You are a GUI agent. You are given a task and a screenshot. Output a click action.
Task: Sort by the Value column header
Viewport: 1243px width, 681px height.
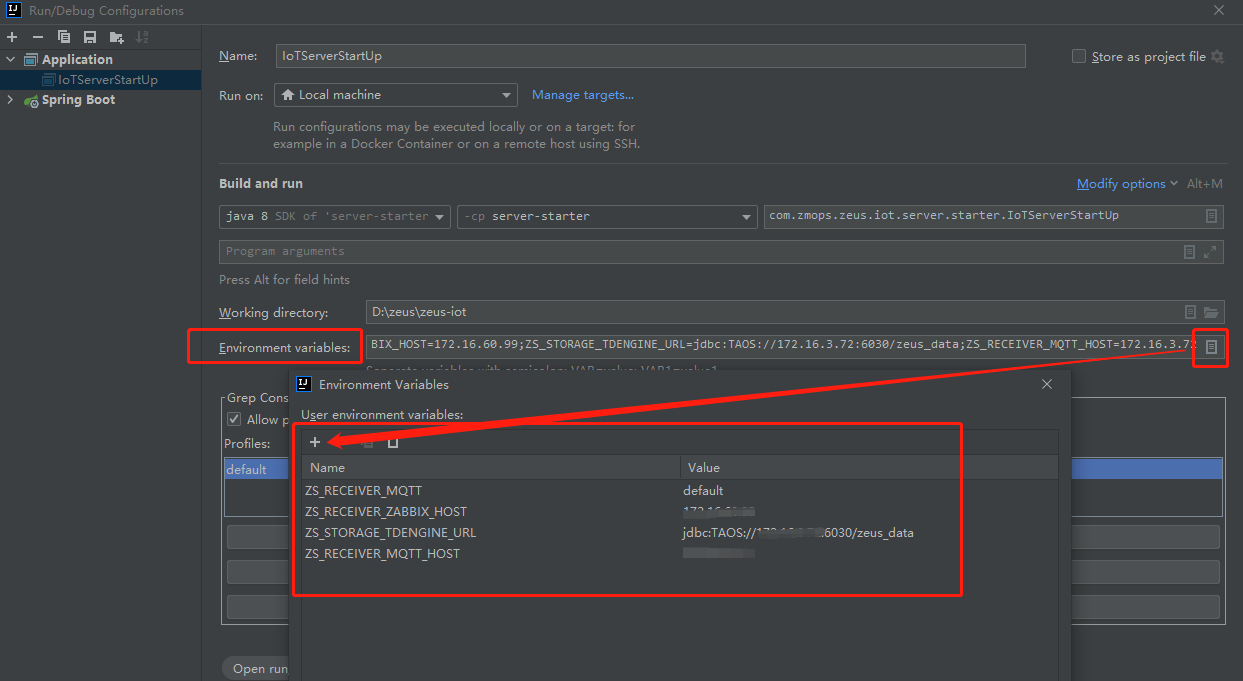click(869, 467)
